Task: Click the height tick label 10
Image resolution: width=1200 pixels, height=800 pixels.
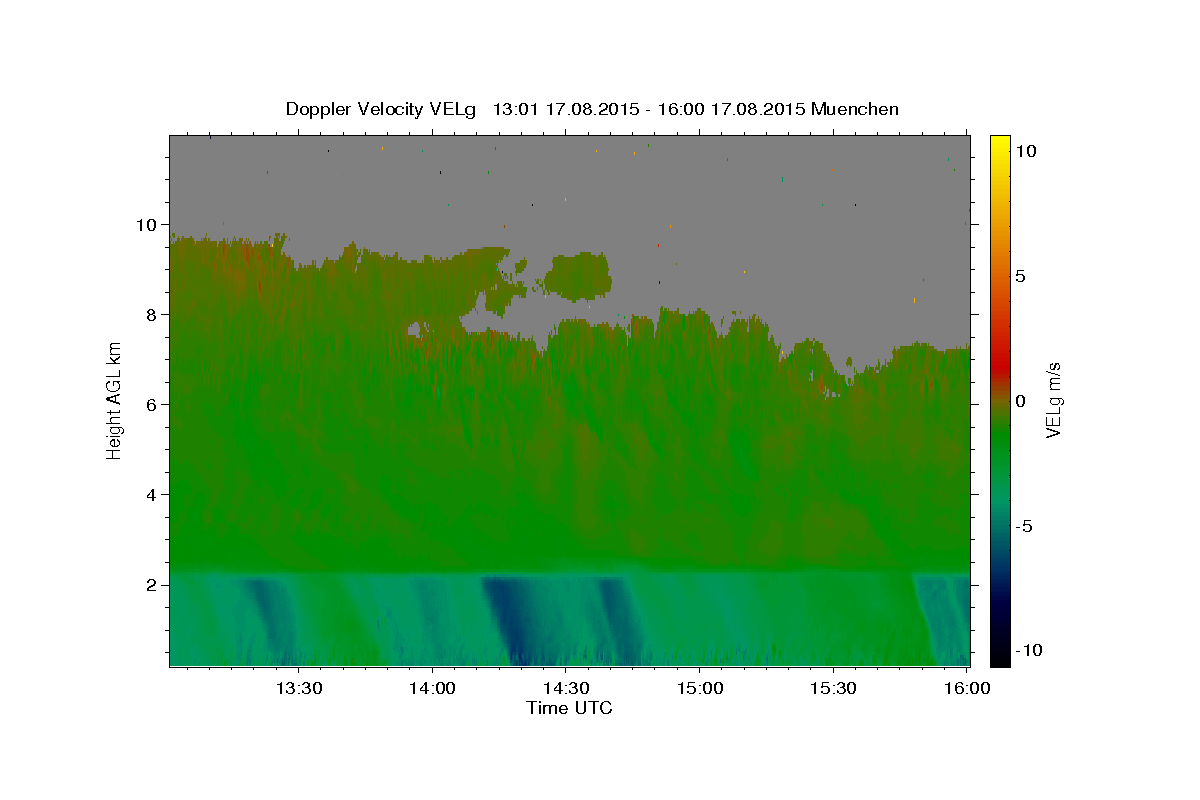Action: (x=149, y=224)
